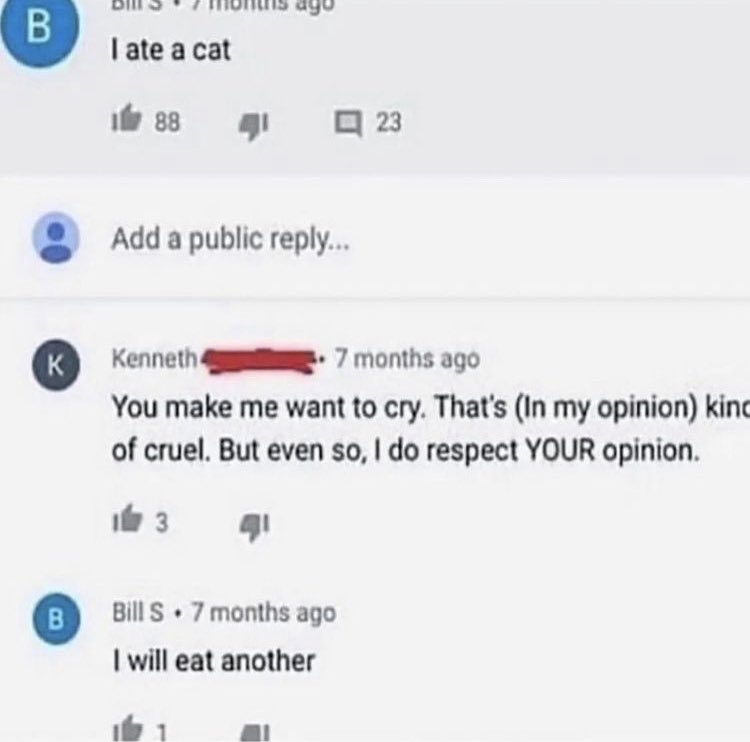Screen dimensions: 750x742
Task: Dislike the "I will eat another" reply
Action: click(254, 732)
